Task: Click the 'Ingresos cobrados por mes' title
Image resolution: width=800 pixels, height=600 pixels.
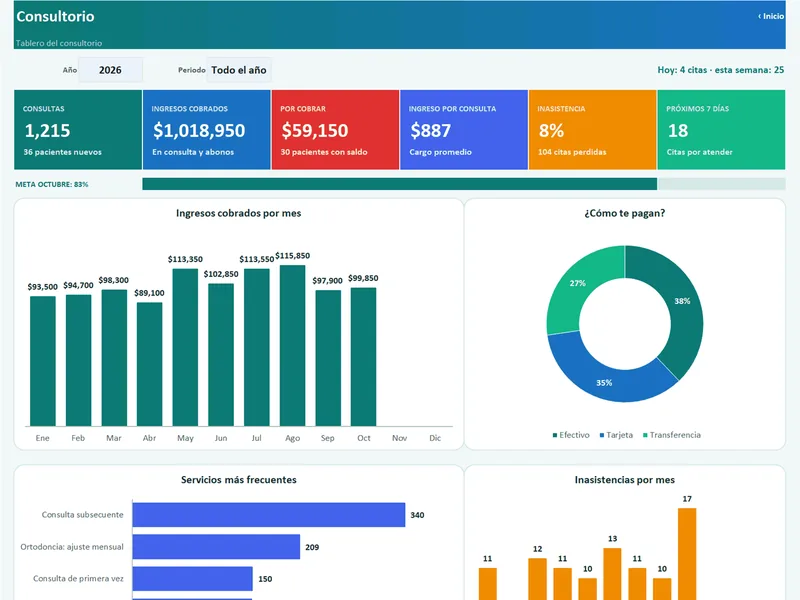Action: [238, 213]
